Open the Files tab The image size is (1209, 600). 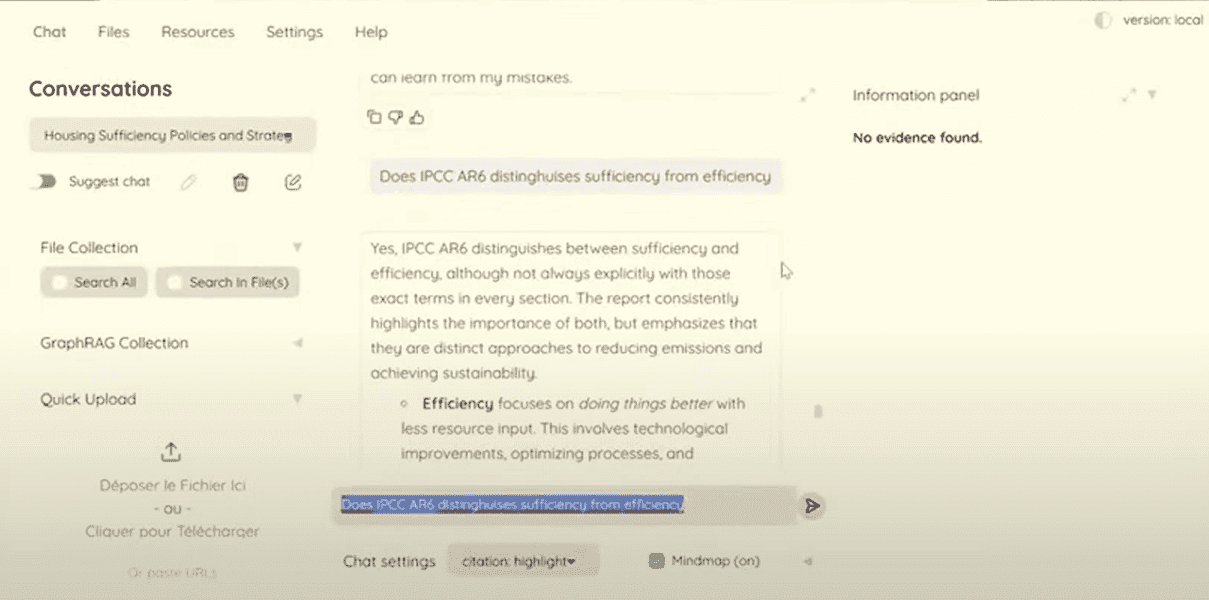tap(113, 32)
